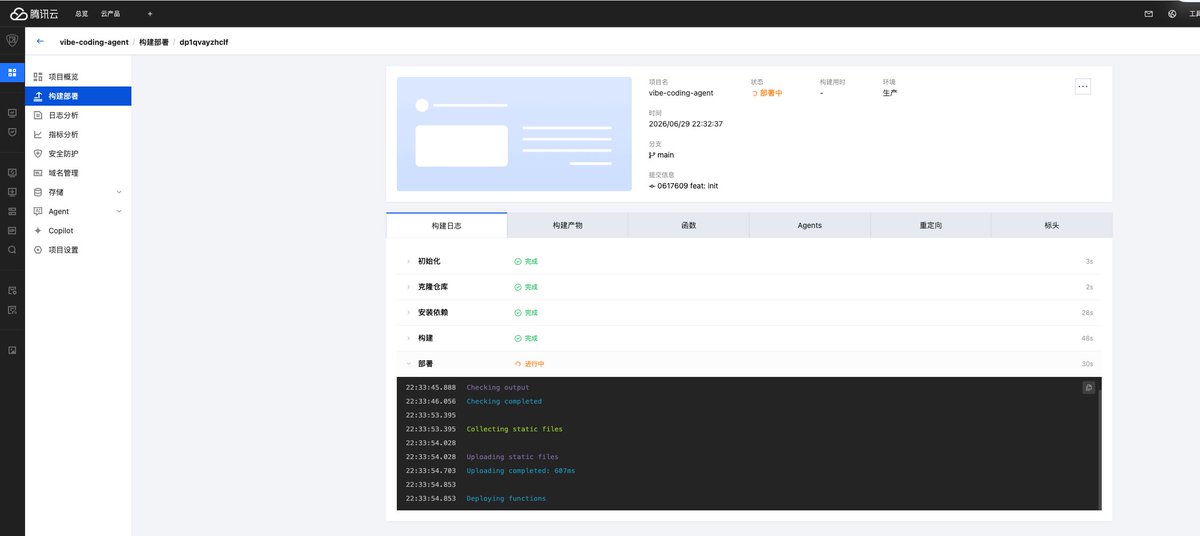
Task: Open vibe-coding-agent breadcrumb link
Action: (94, 42)
